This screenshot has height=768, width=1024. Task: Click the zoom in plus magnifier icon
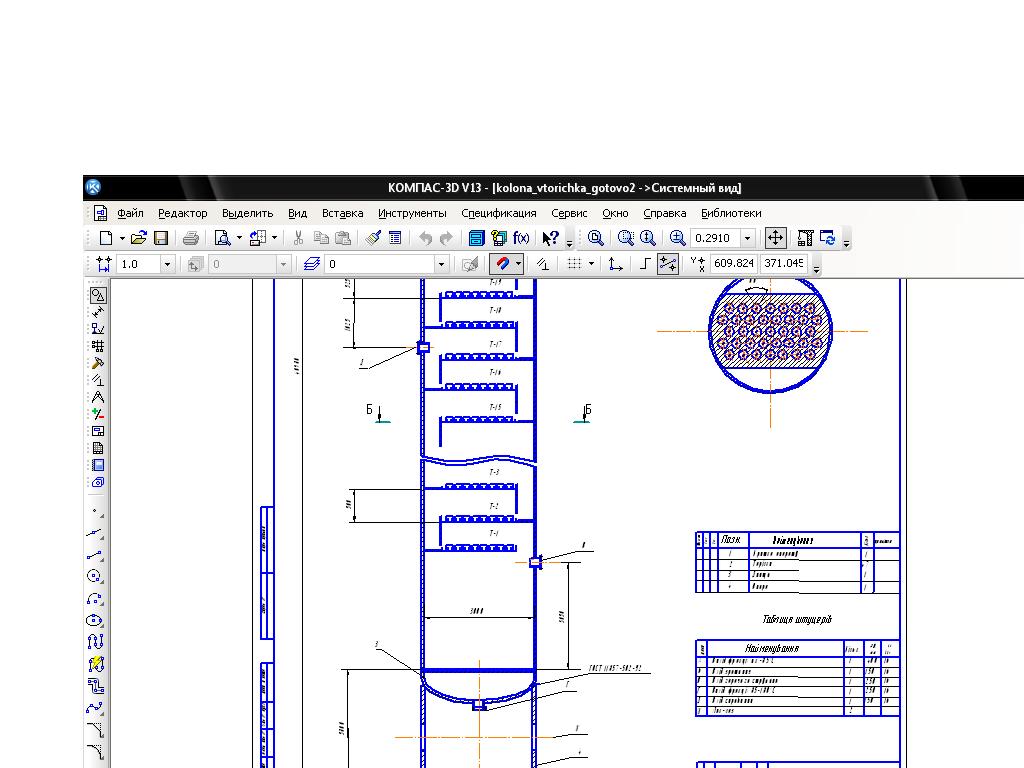coord(677,238)
